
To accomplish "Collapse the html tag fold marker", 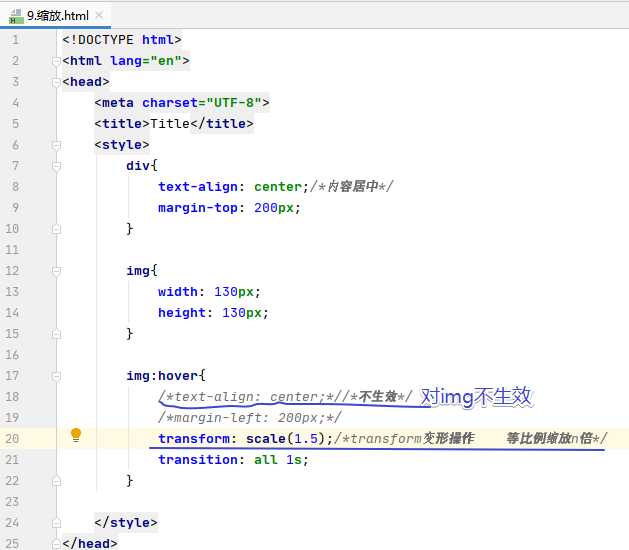I will [56, 61].
